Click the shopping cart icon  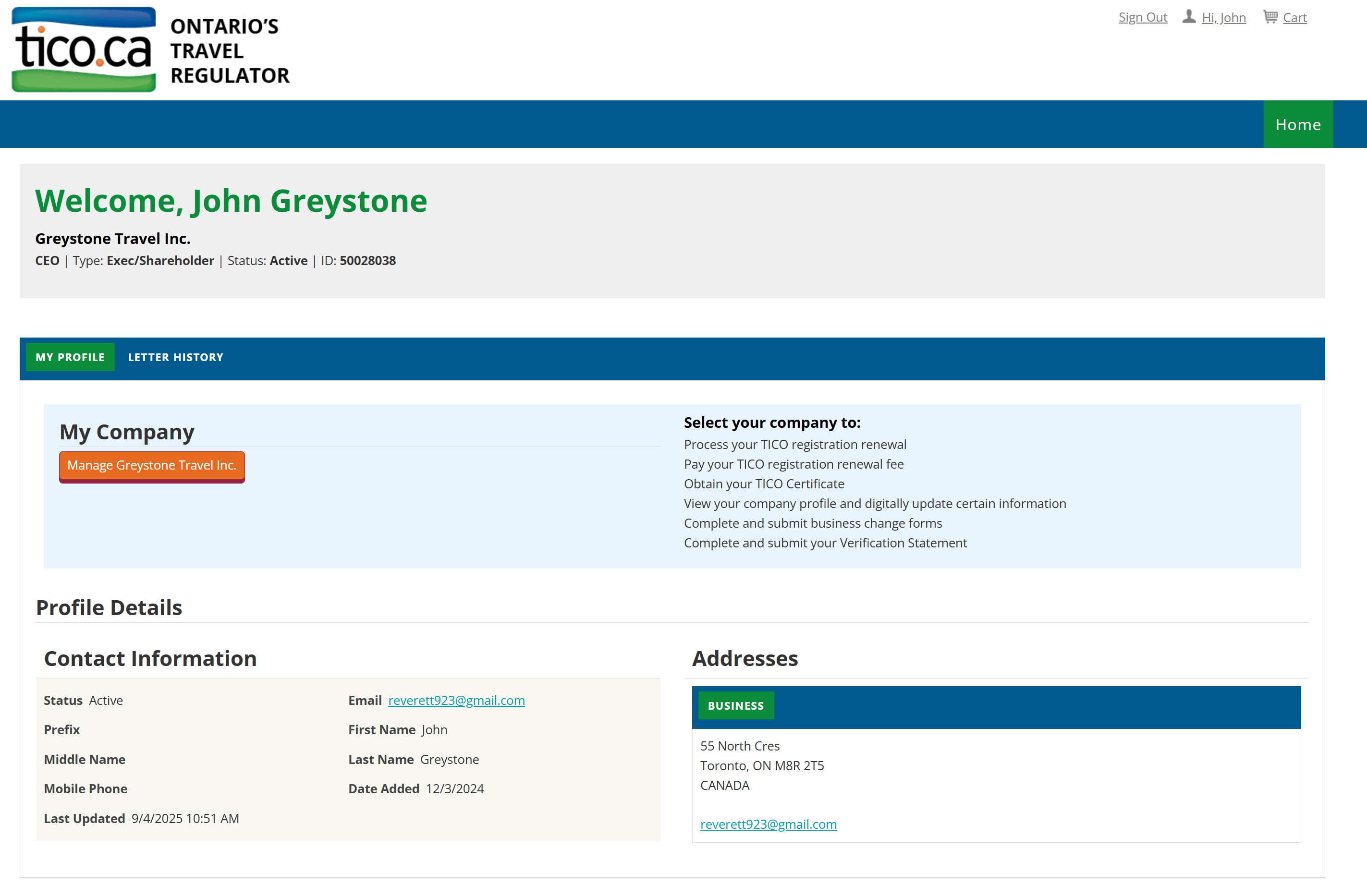(1270, 17)
